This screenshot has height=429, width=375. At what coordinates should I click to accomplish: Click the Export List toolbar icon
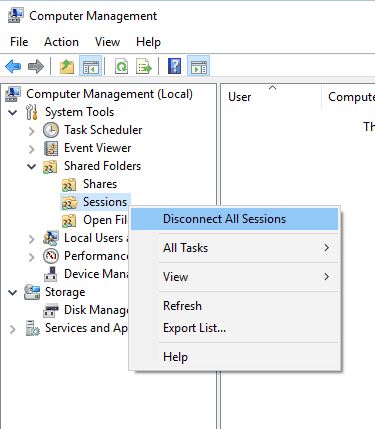(144, 66)
